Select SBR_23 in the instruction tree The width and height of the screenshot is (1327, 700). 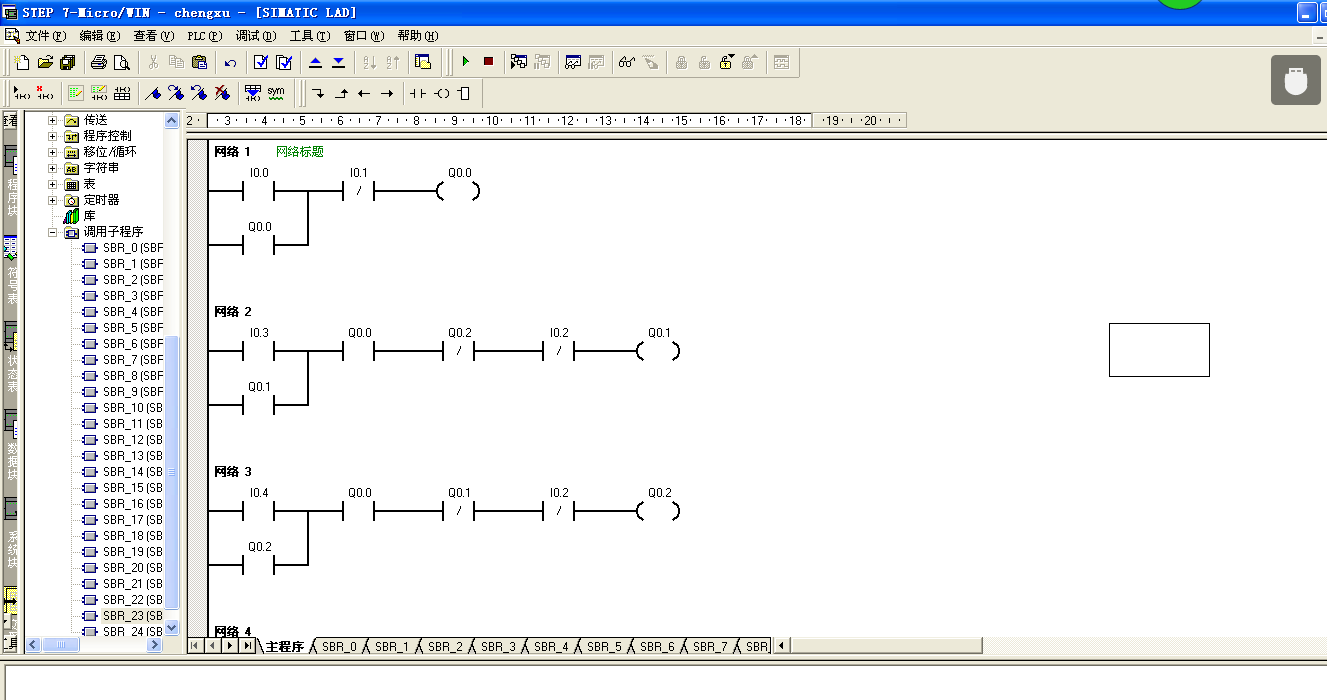pyautogui.click(x=132, y=616)
